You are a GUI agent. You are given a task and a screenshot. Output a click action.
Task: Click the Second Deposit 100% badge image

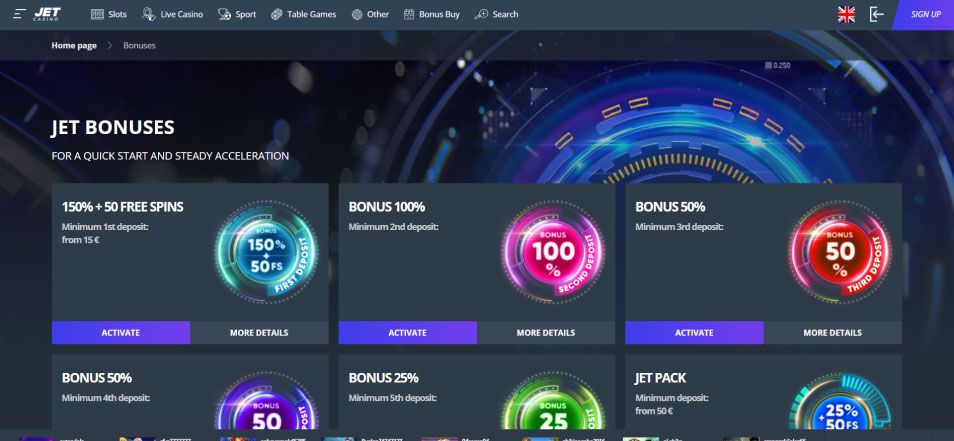(x=553, y=252)
